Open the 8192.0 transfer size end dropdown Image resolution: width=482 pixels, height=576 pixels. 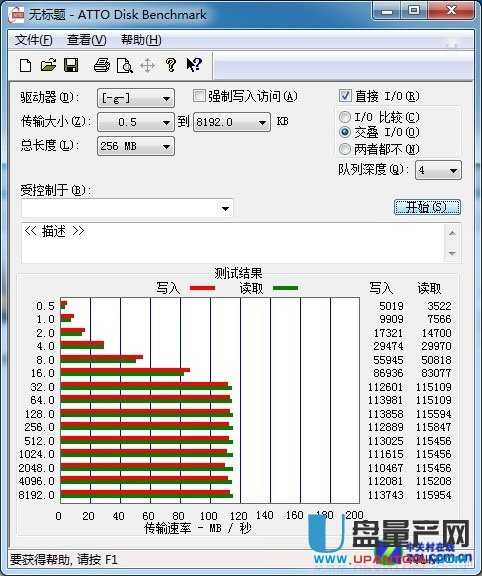[232, 122]
